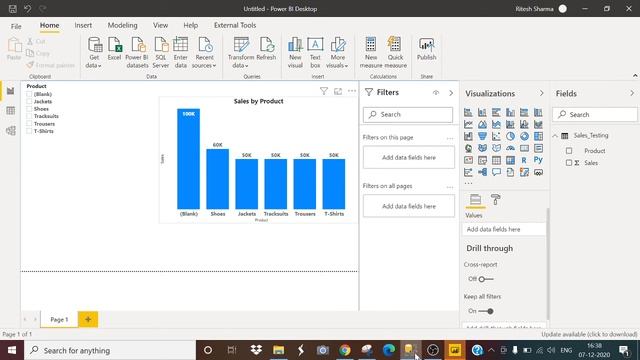Select the stacked bar chart visual
The width and height of the screenshot is (640, 360).
tap(468, 112)
